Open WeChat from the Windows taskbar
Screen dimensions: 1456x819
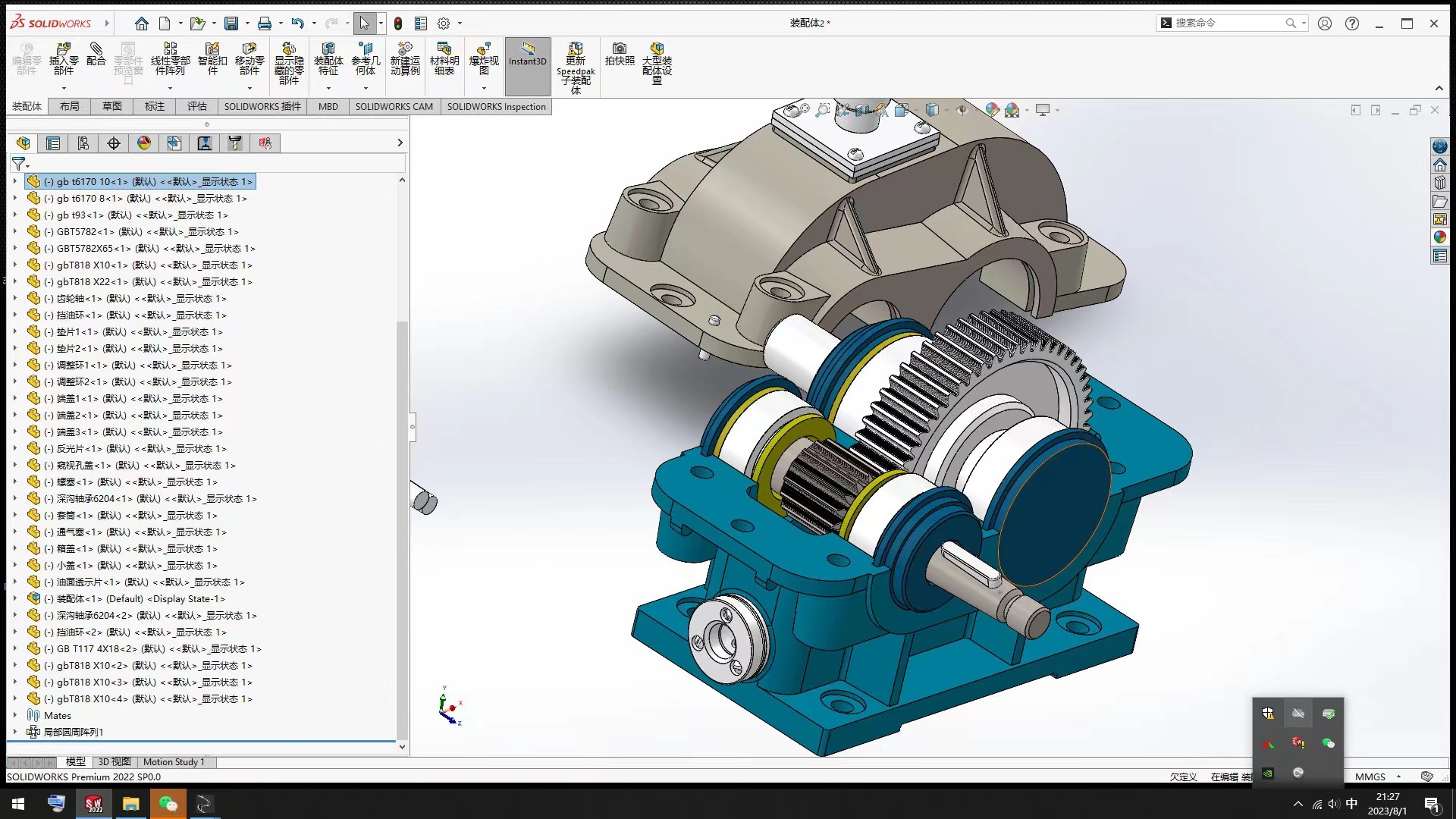(168, 804)
